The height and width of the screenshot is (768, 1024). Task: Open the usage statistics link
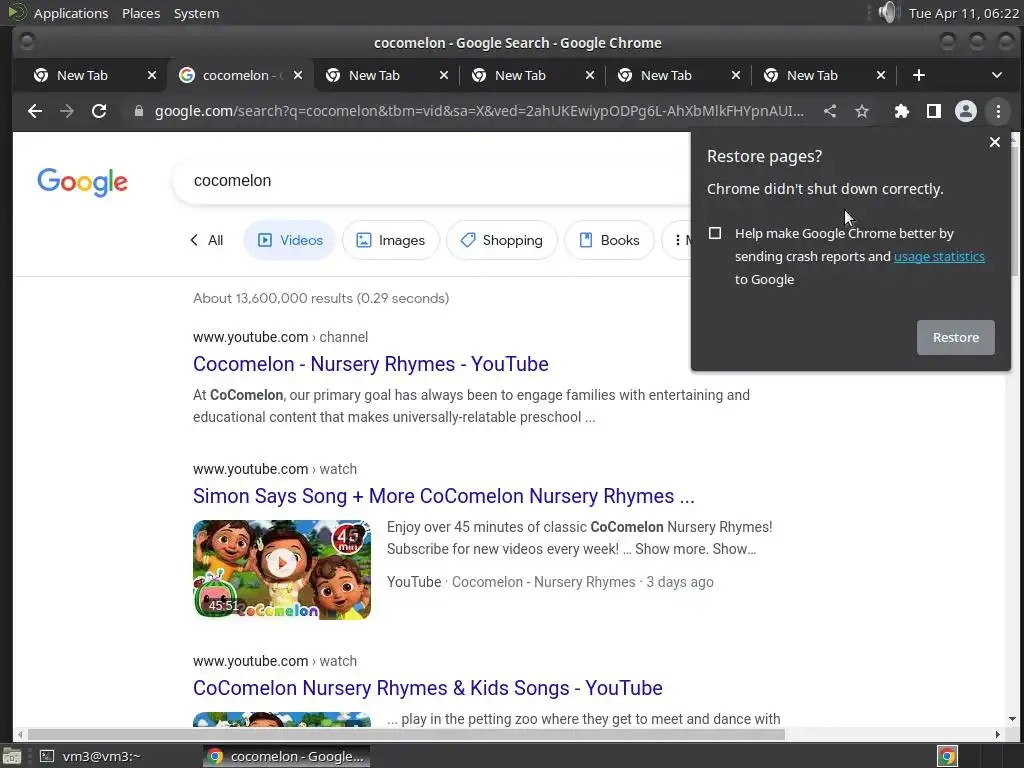point(939,256)
